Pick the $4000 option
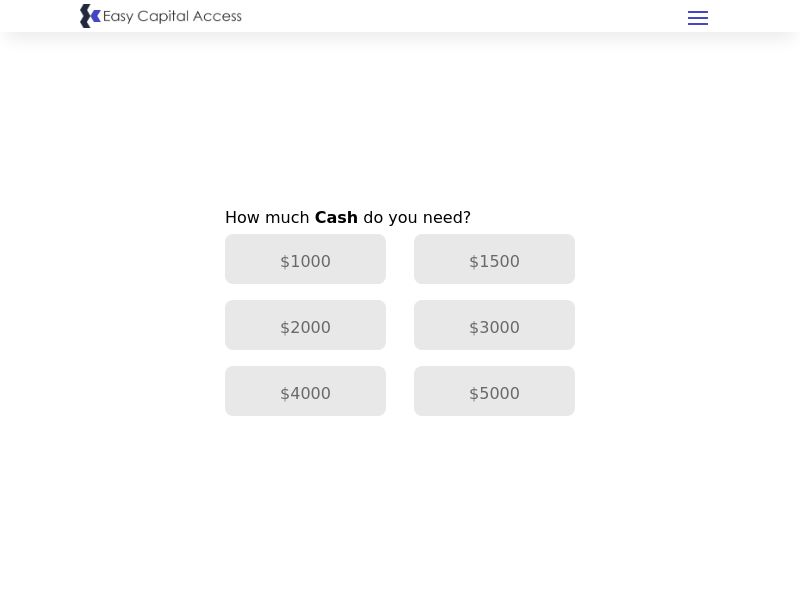 point(305,391)
